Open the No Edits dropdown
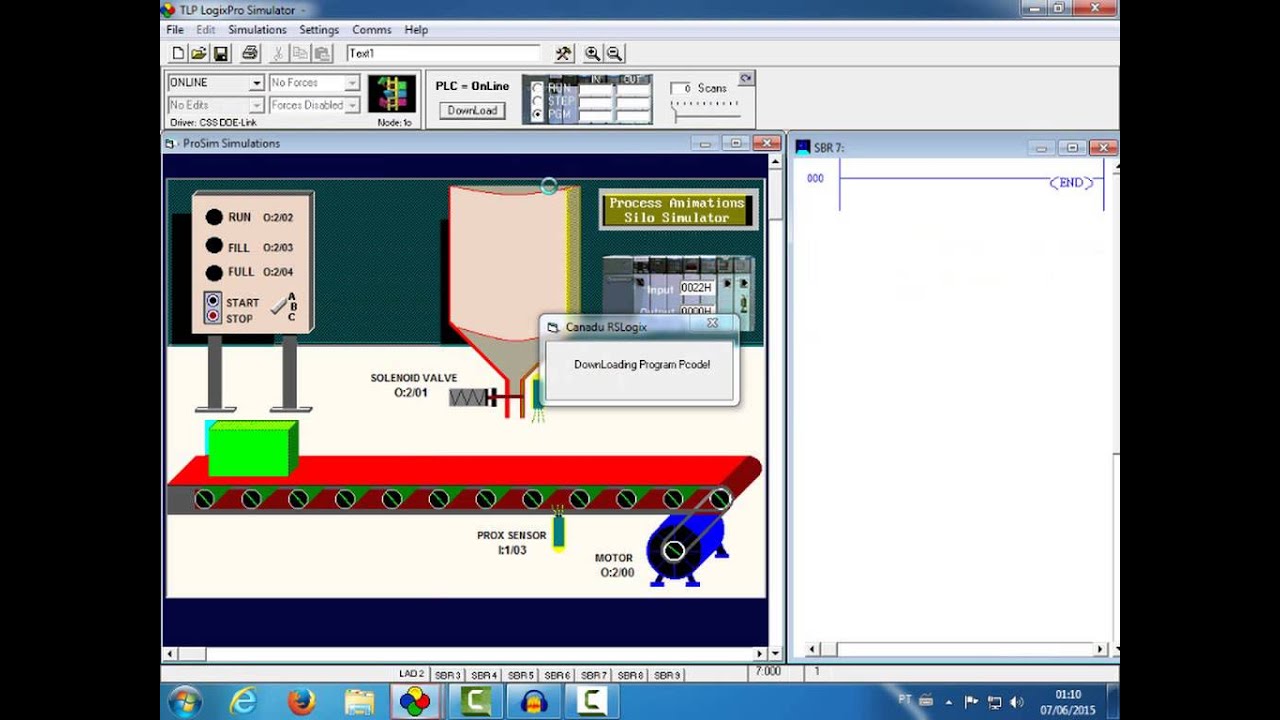The width and height of the screenshot is (1280, 720). [x=256, y=105]
